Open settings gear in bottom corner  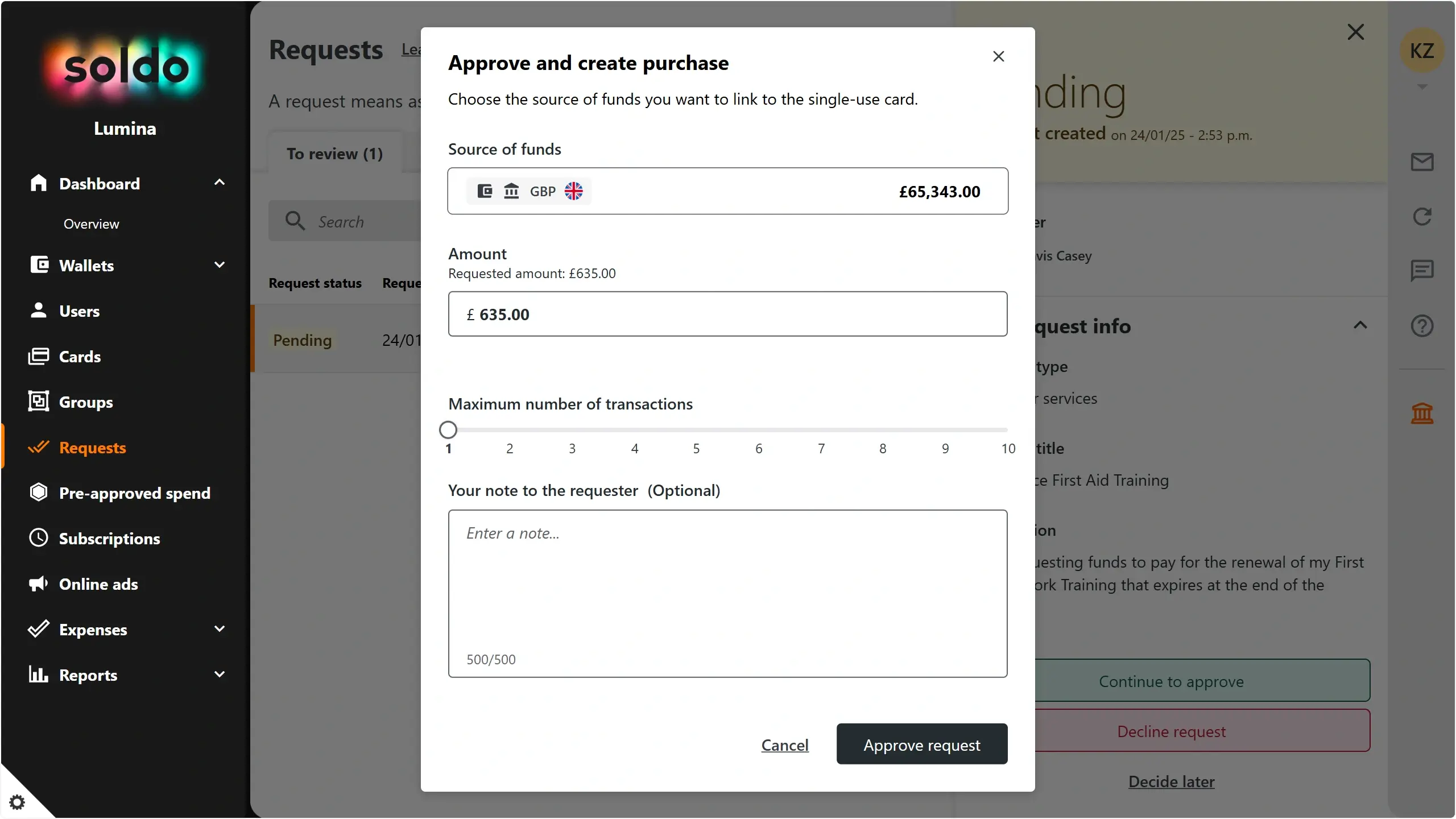(17, 803)
